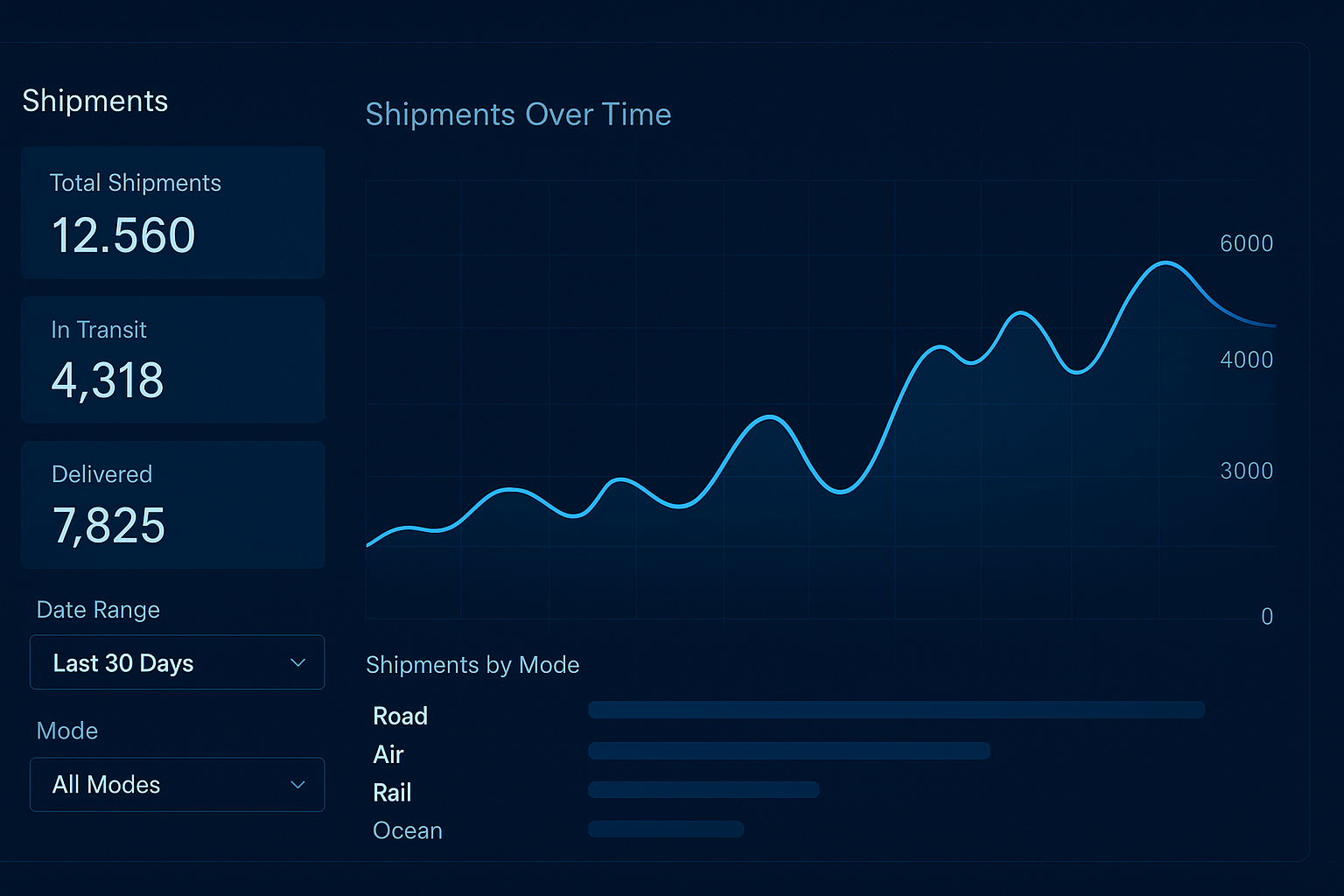Open the Date Range dropdown

(177, 662)
